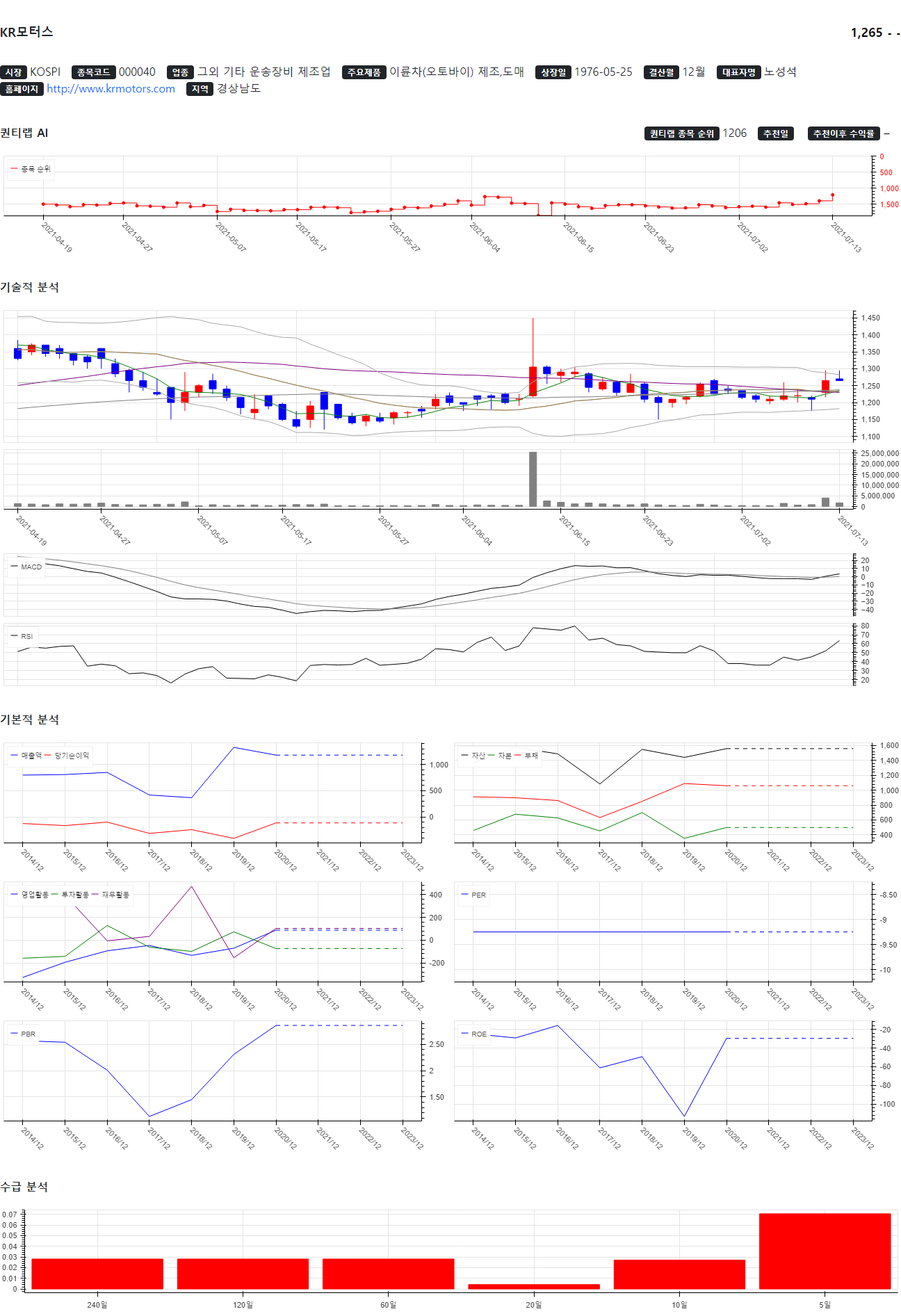Click the 주요제품 main product badge
Viewport: 901px width, 1316px height.
[364, 72]
